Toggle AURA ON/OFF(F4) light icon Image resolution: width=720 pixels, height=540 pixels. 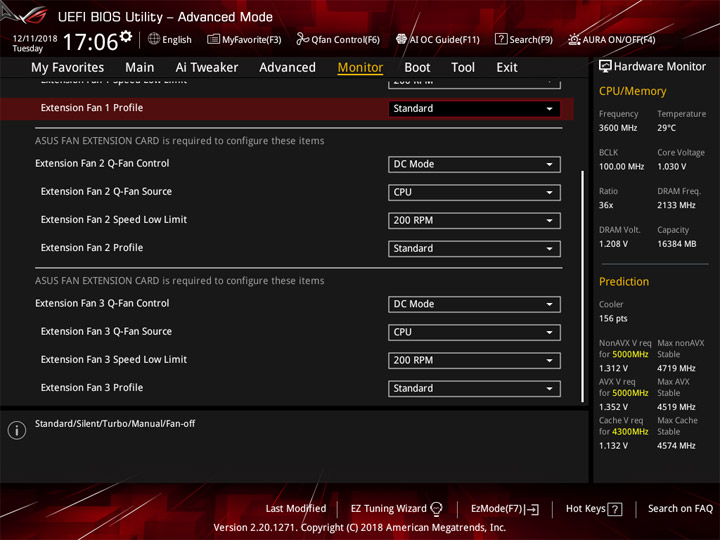[x=574, y=39]
